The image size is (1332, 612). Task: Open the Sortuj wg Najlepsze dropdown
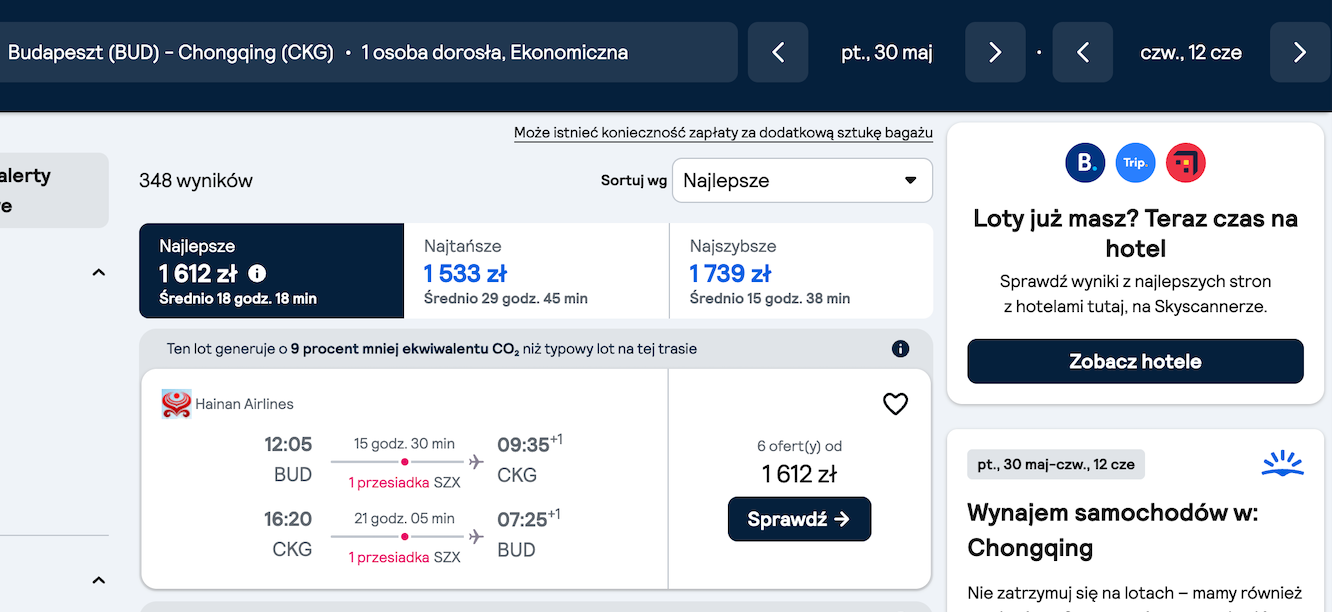(x=802, y=180)
